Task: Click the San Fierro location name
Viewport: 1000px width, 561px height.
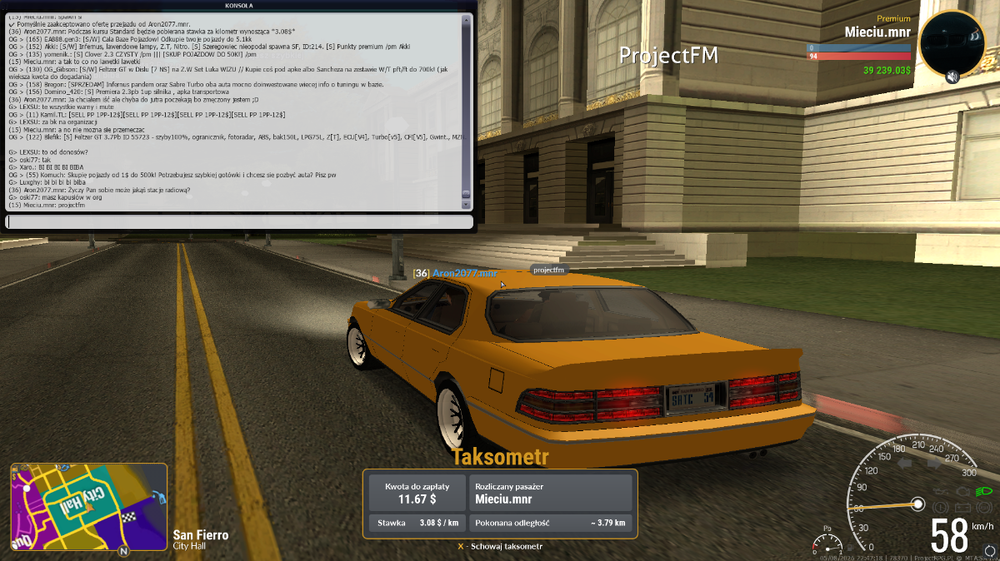Action: (x=200, y=535)
